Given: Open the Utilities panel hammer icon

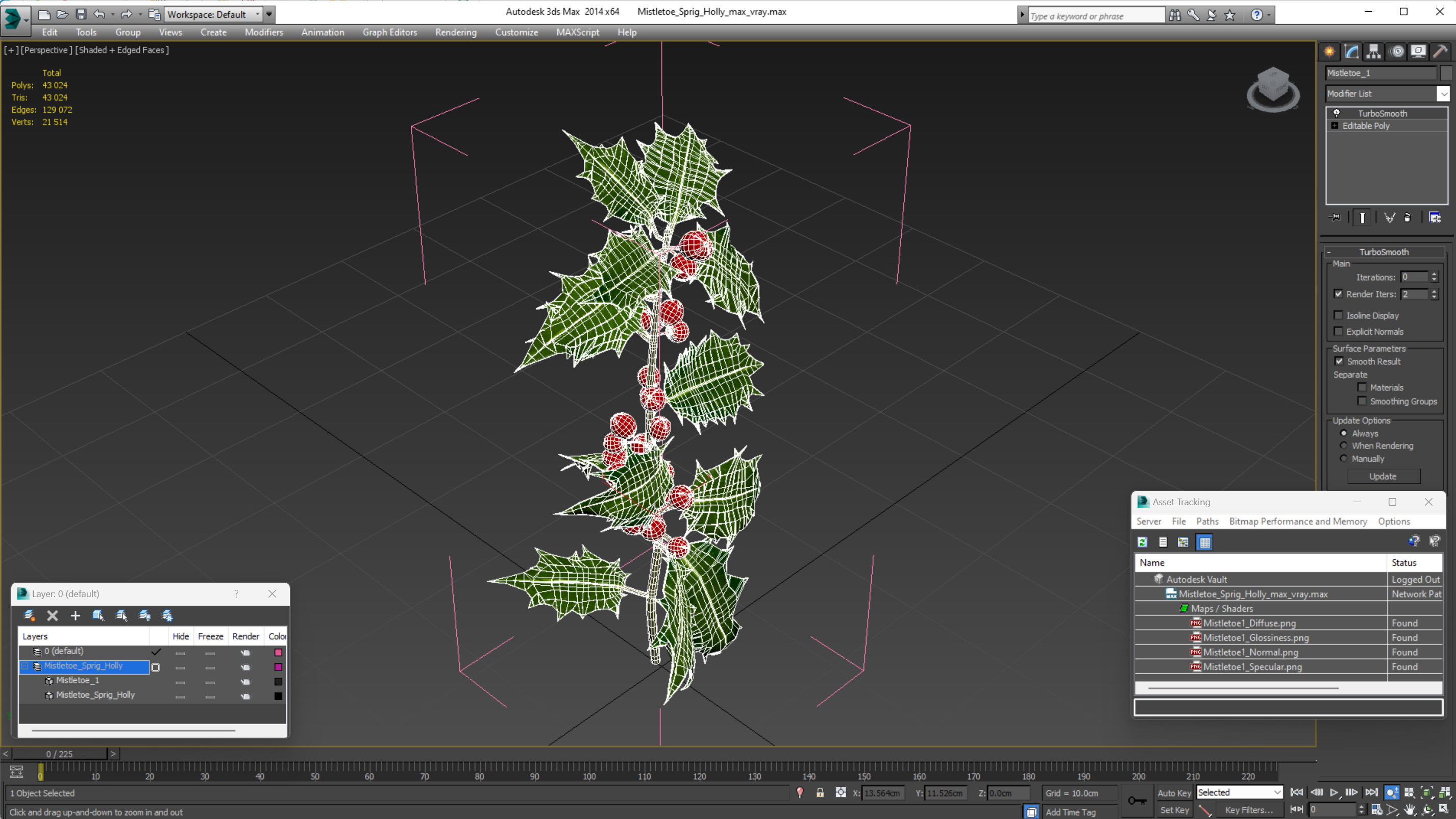Looking at the screenshot, I should 1440,52.
